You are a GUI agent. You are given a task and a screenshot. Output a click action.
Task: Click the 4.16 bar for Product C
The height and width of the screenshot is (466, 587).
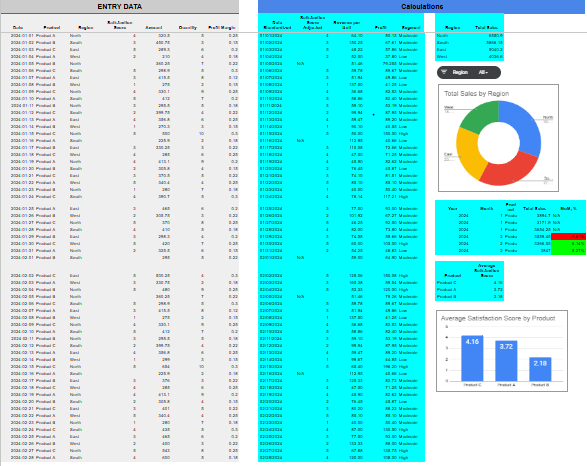click(x=472, y=358)
